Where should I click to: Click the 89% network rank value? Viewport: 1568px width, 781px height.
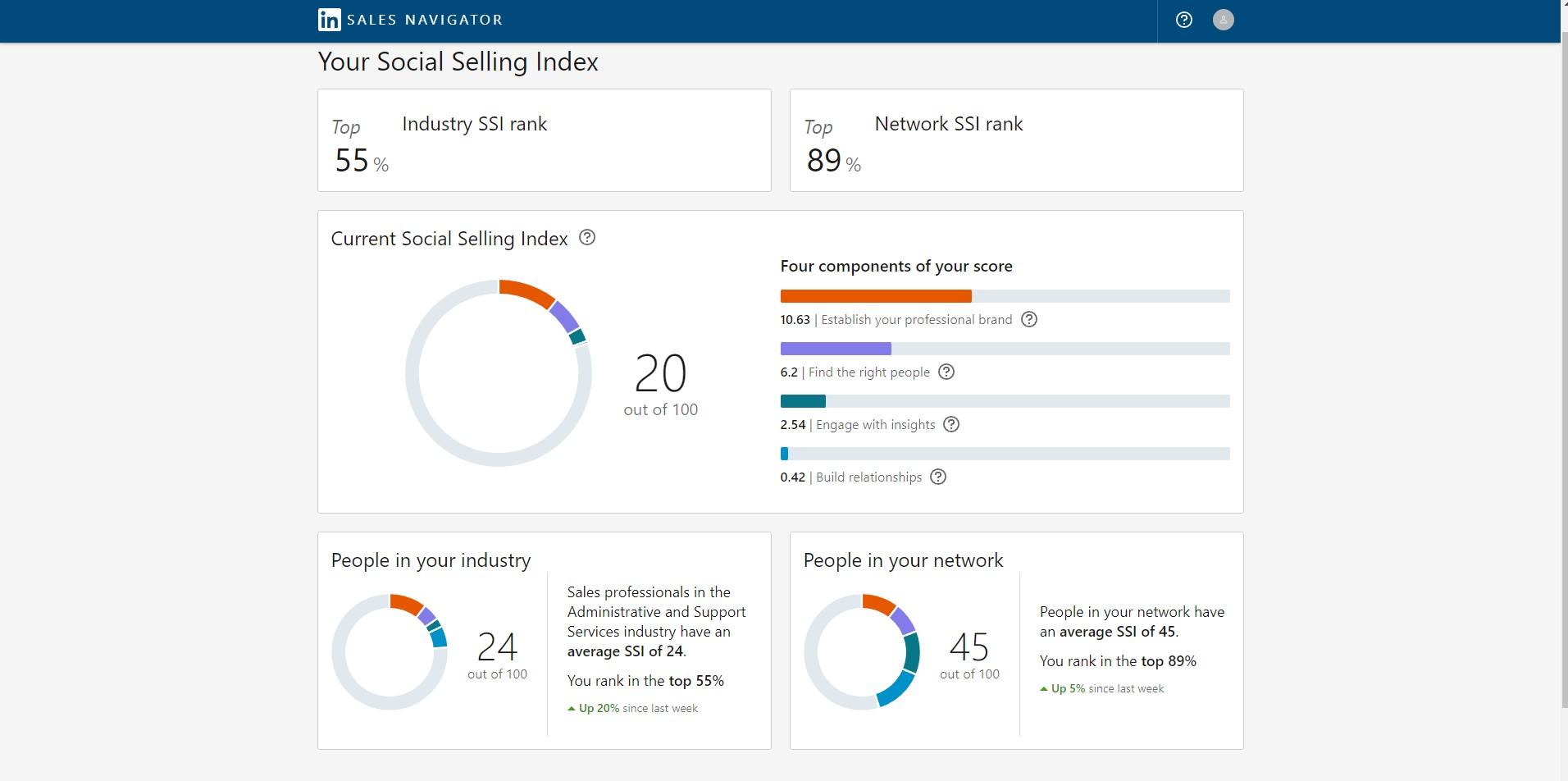834,160
